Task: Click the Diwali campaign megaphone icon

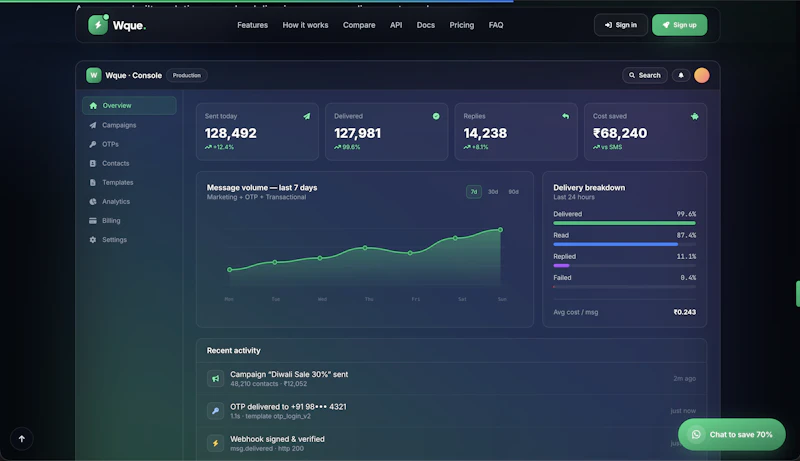Action: [x=215, y=378]
